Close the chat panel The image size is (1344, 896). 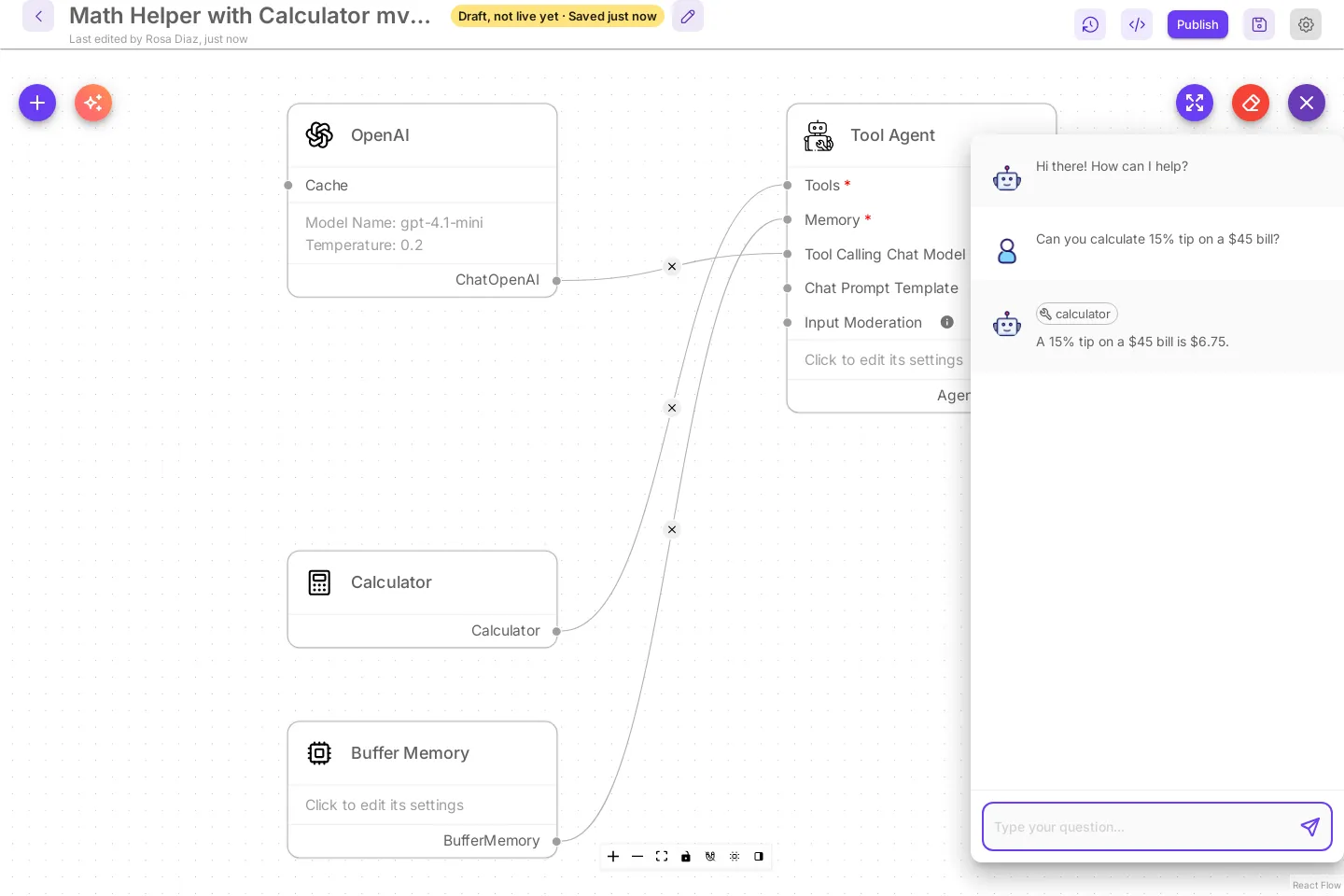(1307, 103)
